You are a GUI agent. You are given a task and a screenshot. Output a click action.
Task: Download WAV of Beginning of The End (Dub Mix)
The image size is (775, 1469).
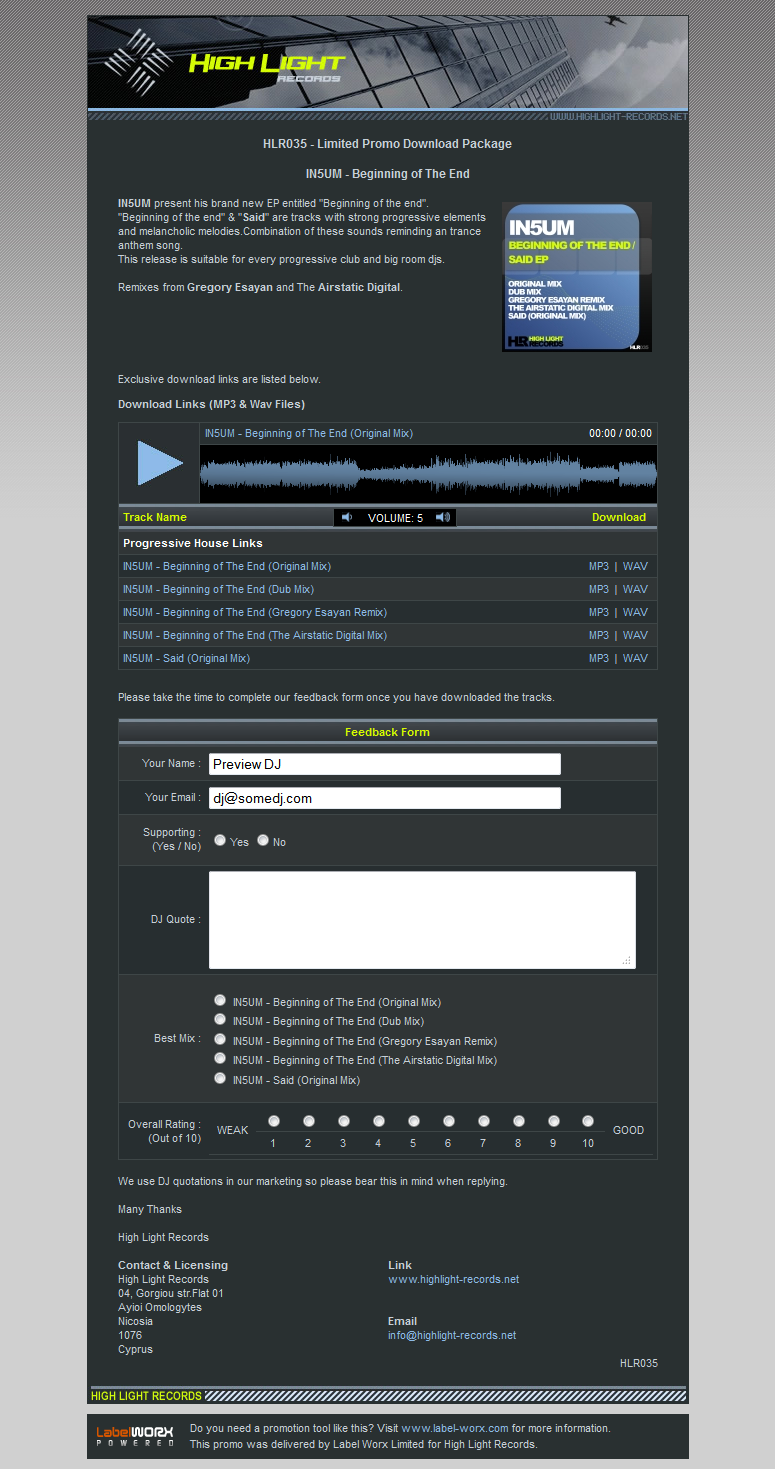[635, 589]
